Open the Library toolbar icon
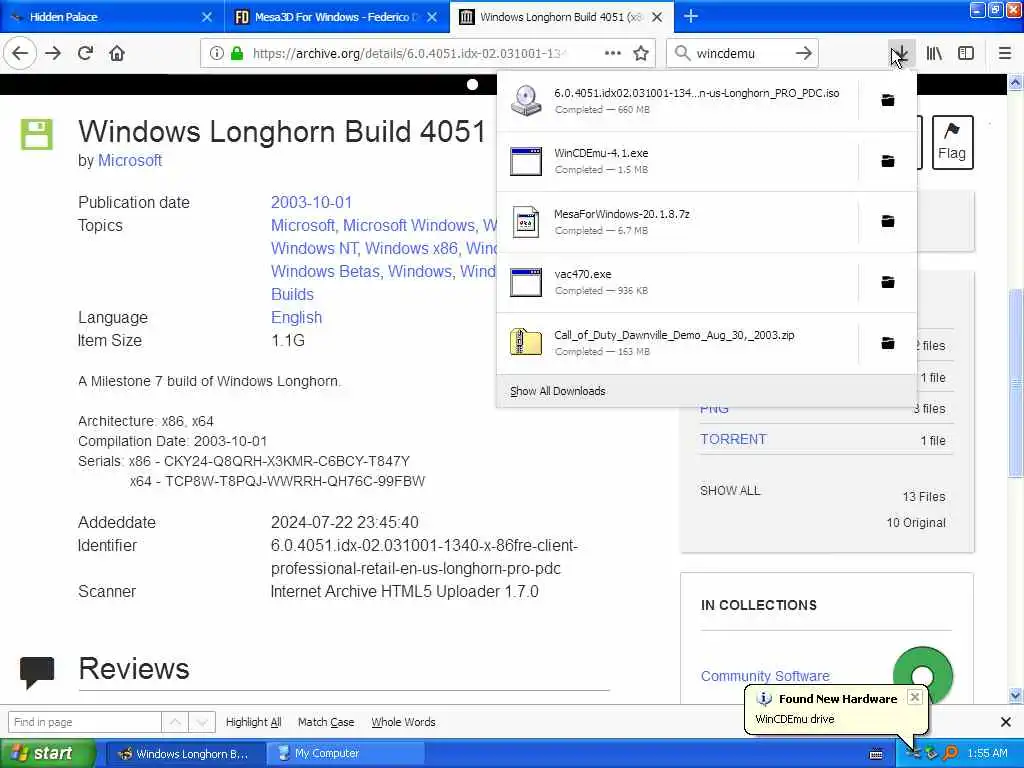 [x=934, y=53]
